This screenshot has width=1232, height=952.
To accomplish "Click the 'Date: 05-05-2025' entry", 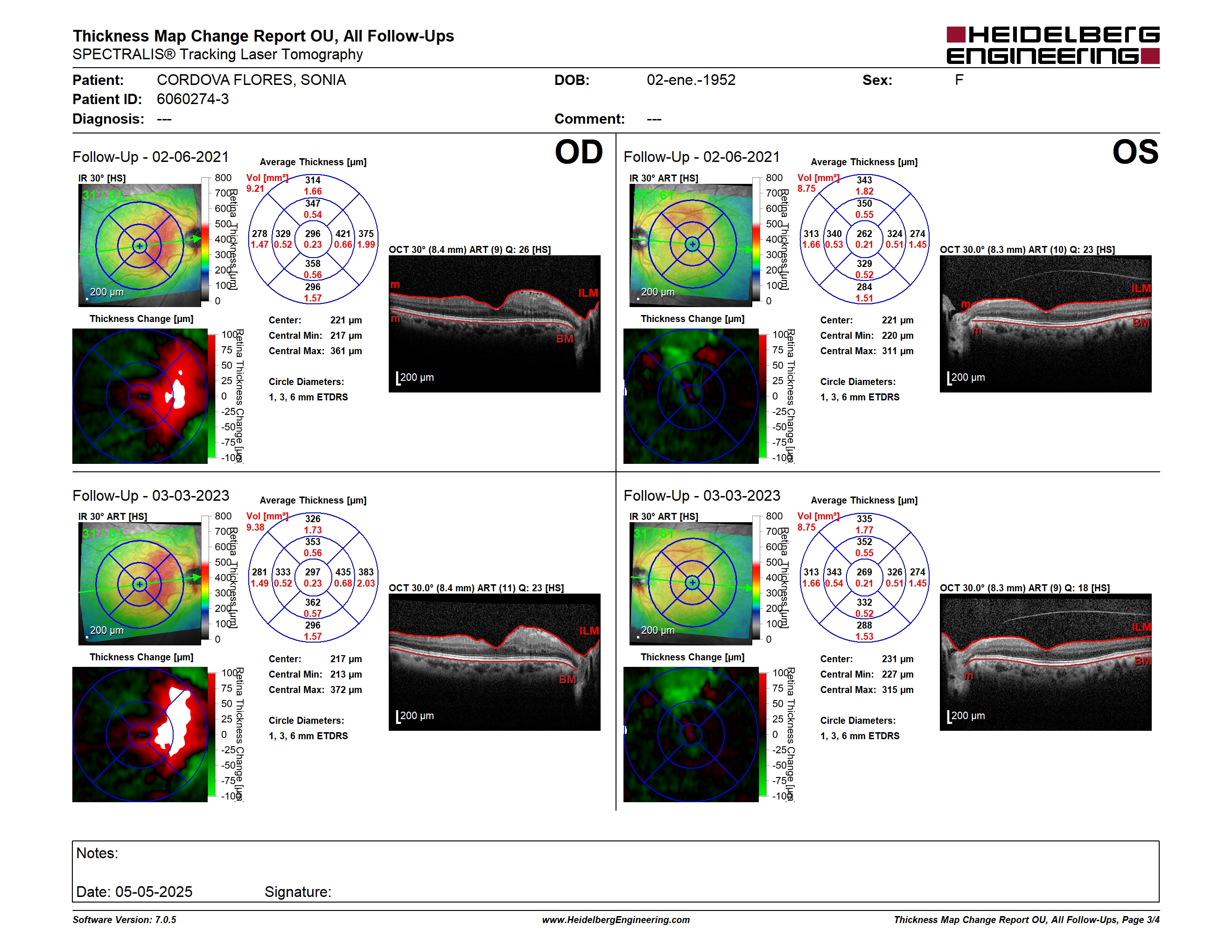I will (x=134, y=892).
